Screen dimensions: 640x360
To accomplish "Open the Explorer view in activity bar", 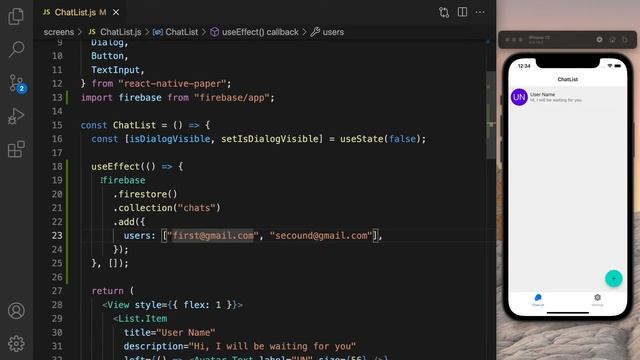I will coord(16,16).
